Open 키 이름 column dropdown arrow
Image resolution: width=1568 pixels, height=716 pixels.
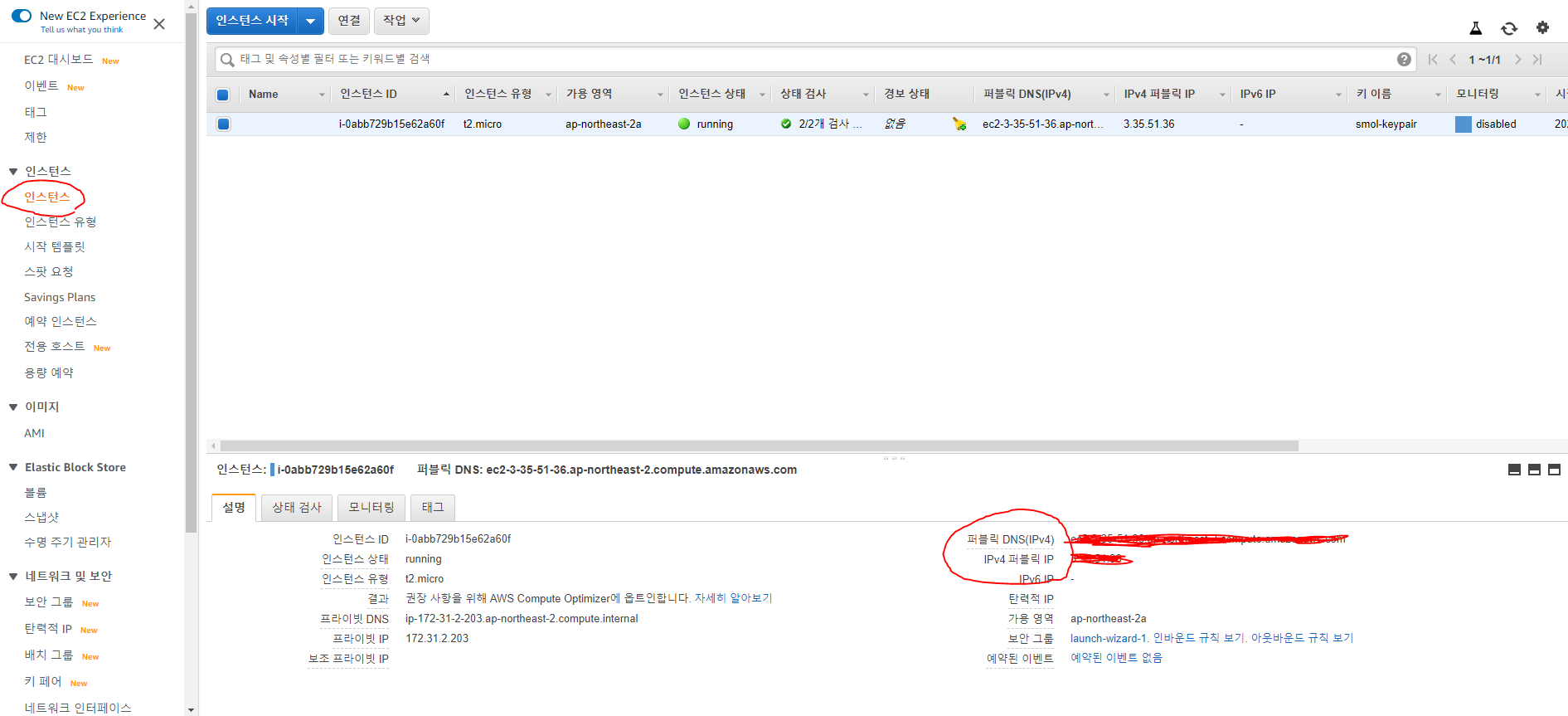click(x=1438, y=95)
